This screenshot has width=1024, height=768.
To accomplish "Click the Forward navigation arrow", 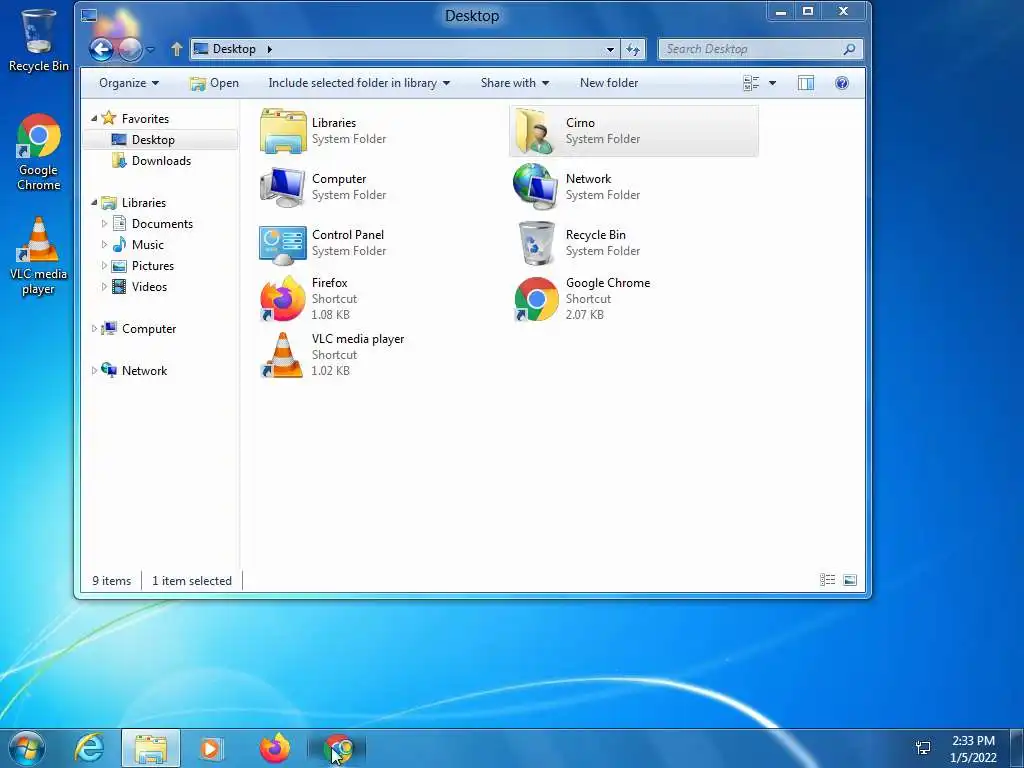I will (131, 49).
